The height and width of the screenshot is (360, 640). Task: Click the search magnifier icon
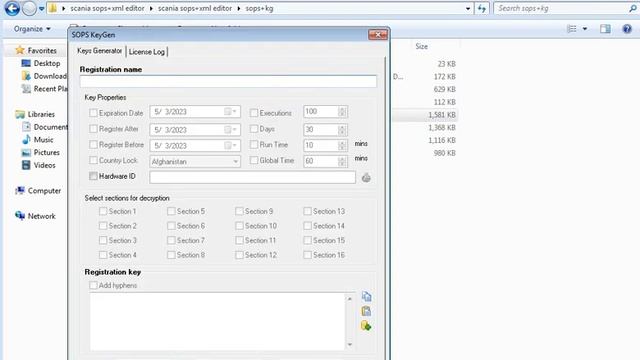632,8
